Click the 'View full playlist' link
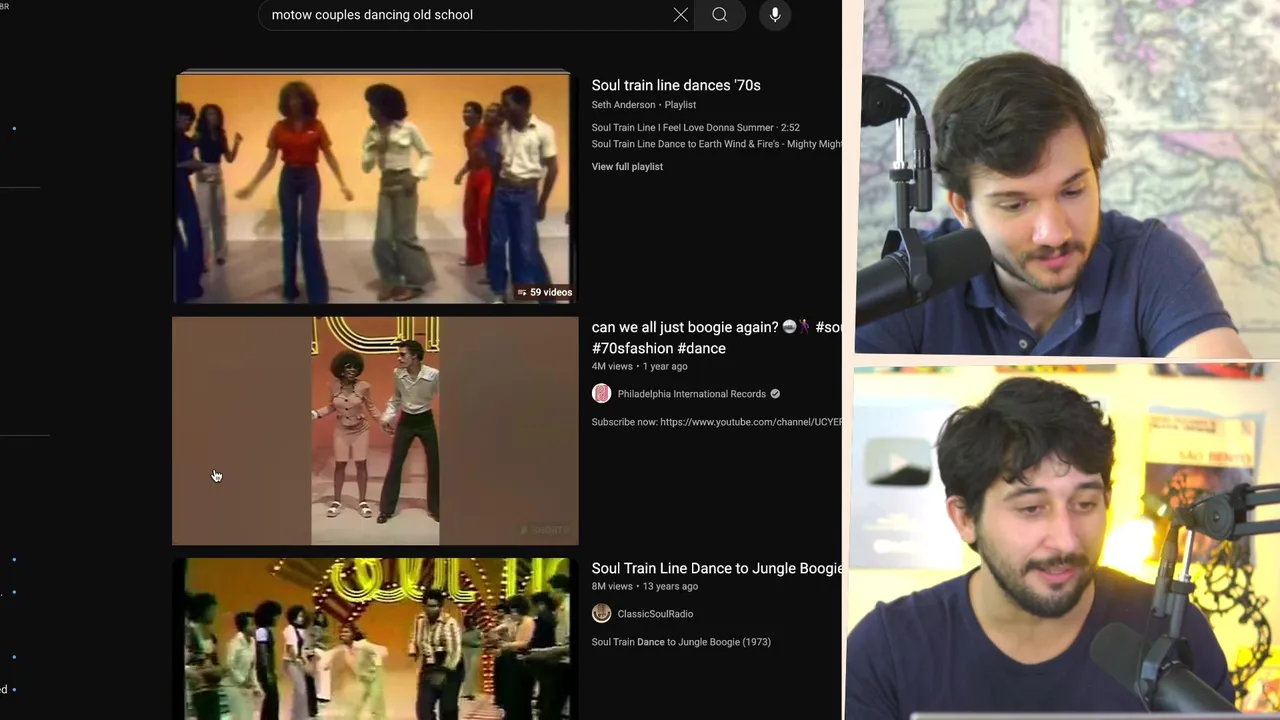The height and width of the screenshot is (720, 1280). (x=627, y=167)
